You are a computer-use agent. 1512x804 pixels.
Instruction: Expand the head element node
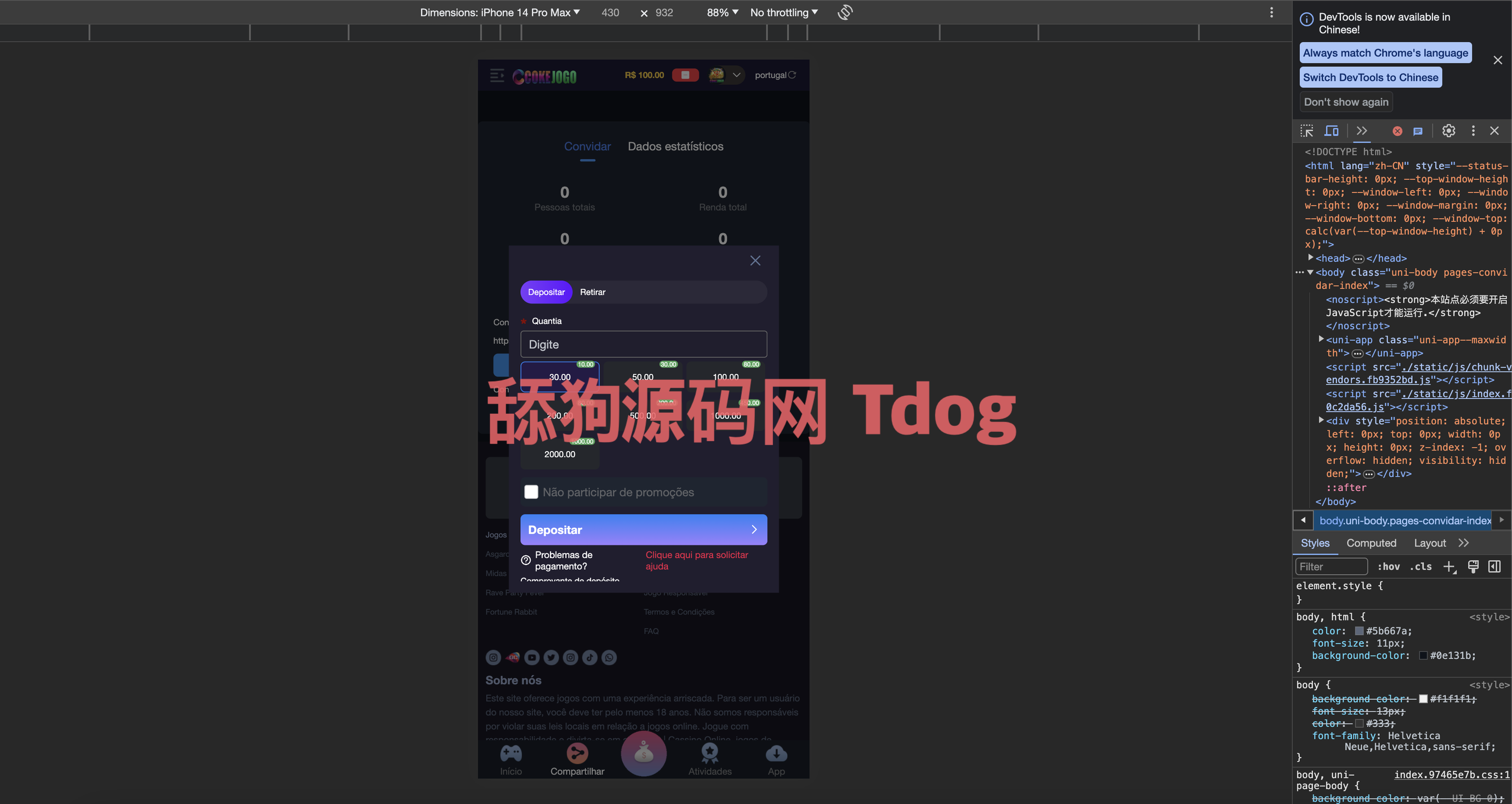tap(1311, 258)
